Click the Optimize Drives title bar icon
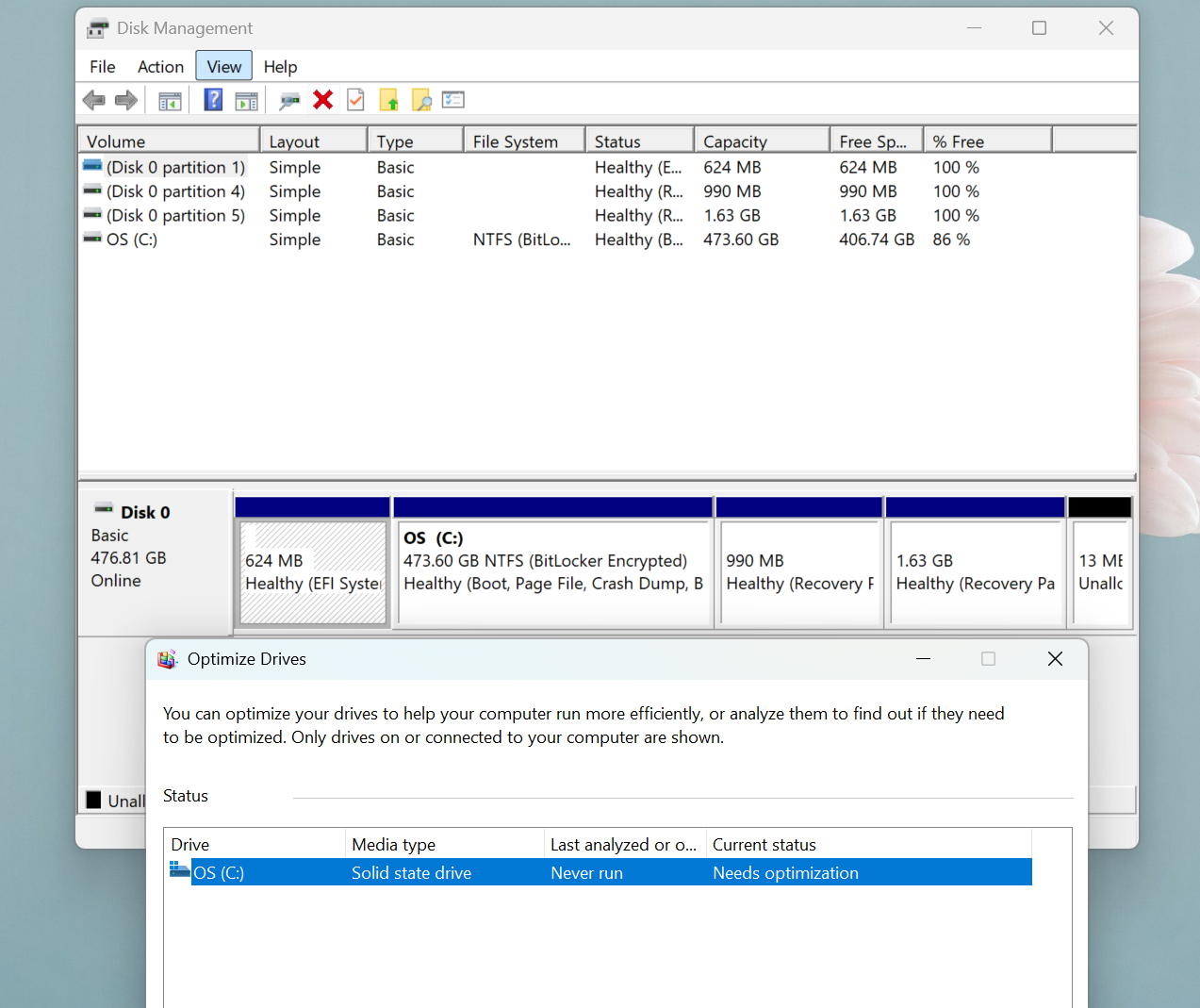The height and width of the screenshot is (1008, 1200). point(167,659)
